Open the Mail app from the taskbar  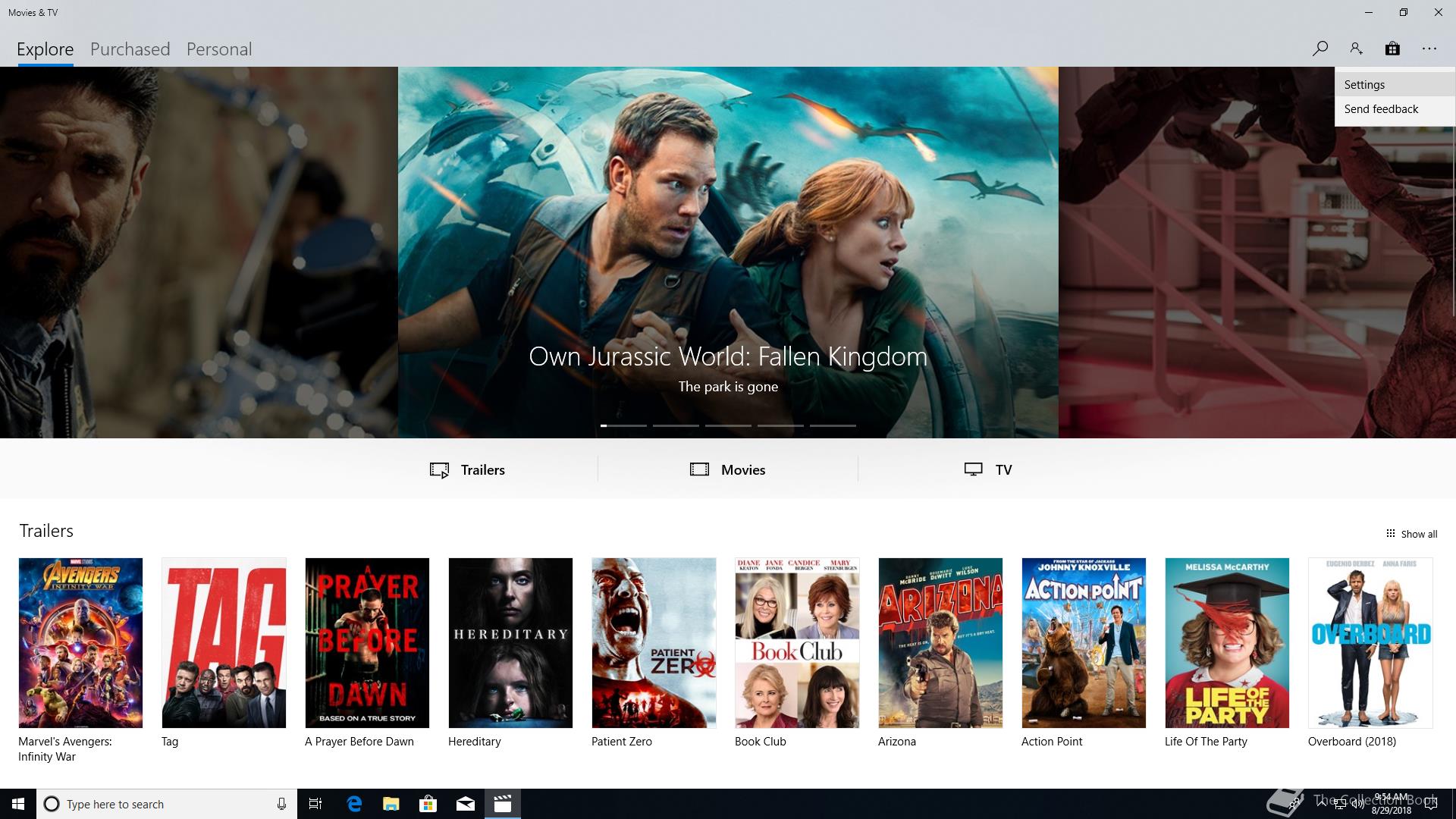[466, 804]
